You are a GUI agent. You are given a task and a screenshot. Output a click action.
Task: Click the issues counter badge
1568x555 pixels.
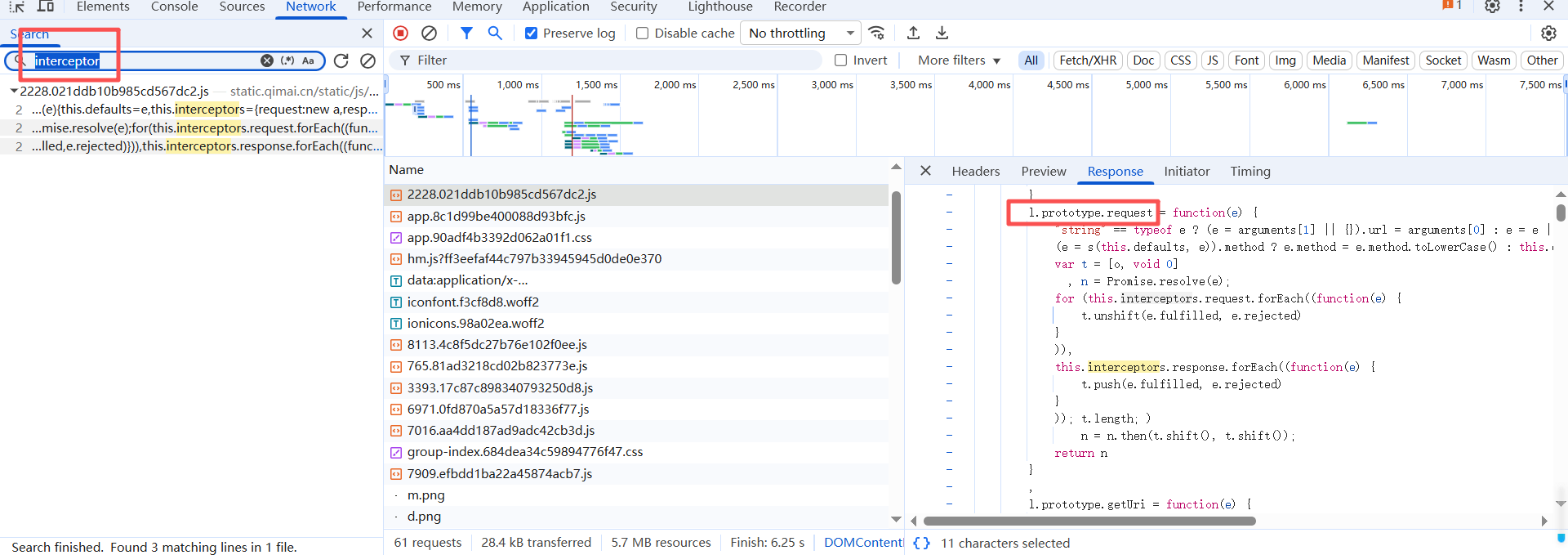(1451, 6)
